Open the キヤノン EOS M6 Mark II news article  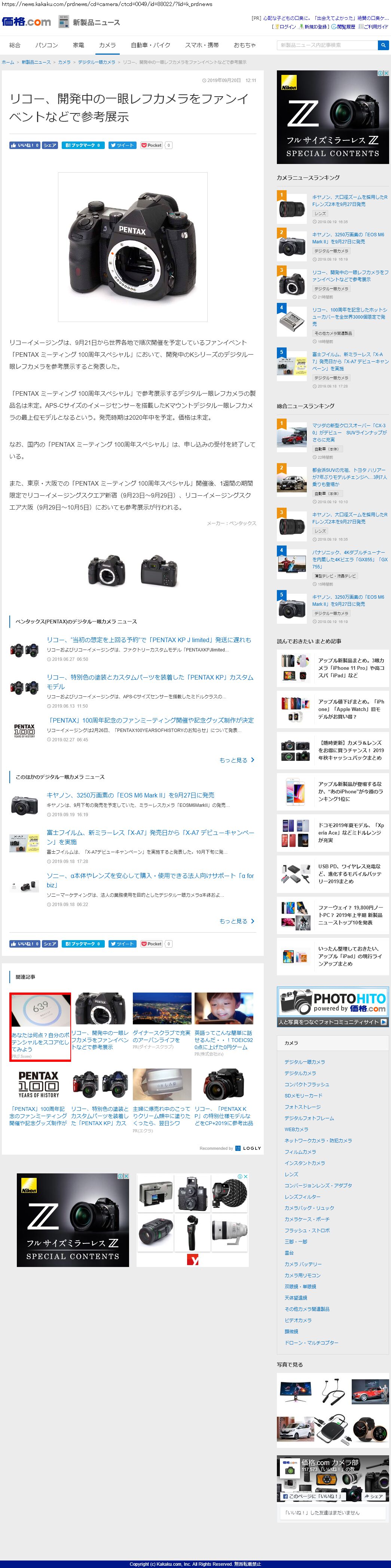pyautogui.click(x=130, y=795)
